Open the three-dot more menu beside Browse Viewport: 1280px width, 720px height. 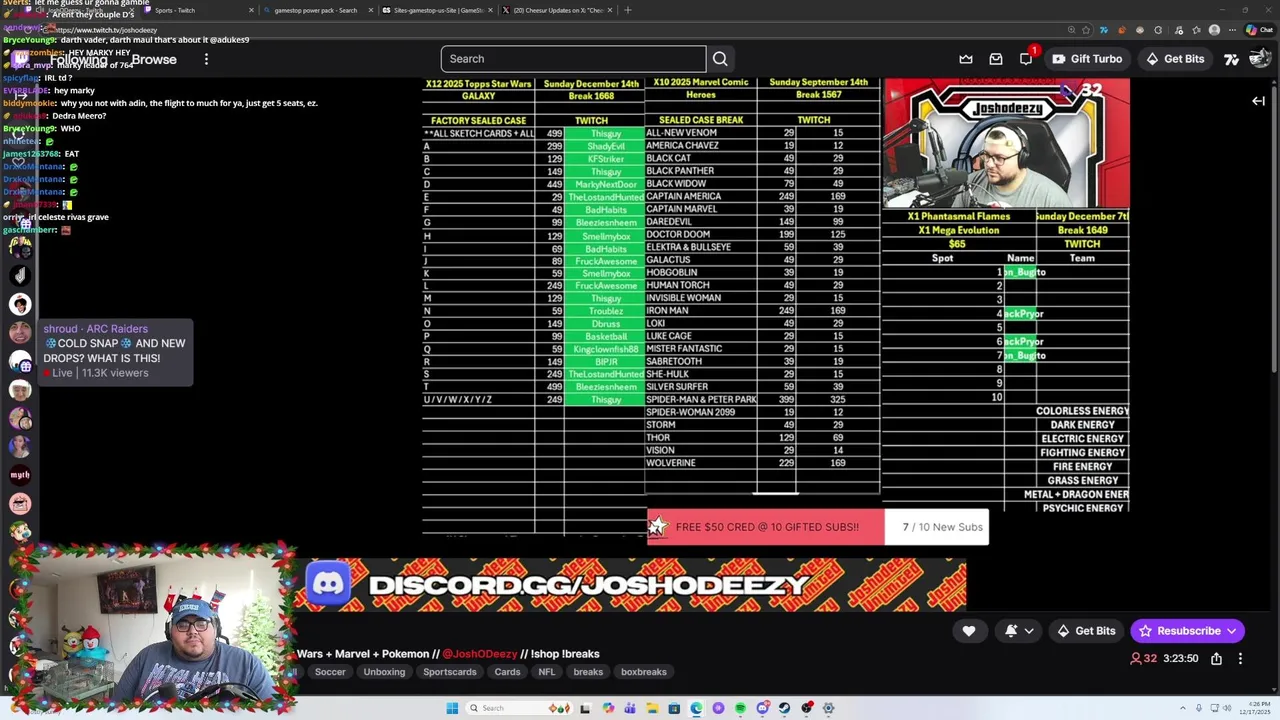coord(206,59)
